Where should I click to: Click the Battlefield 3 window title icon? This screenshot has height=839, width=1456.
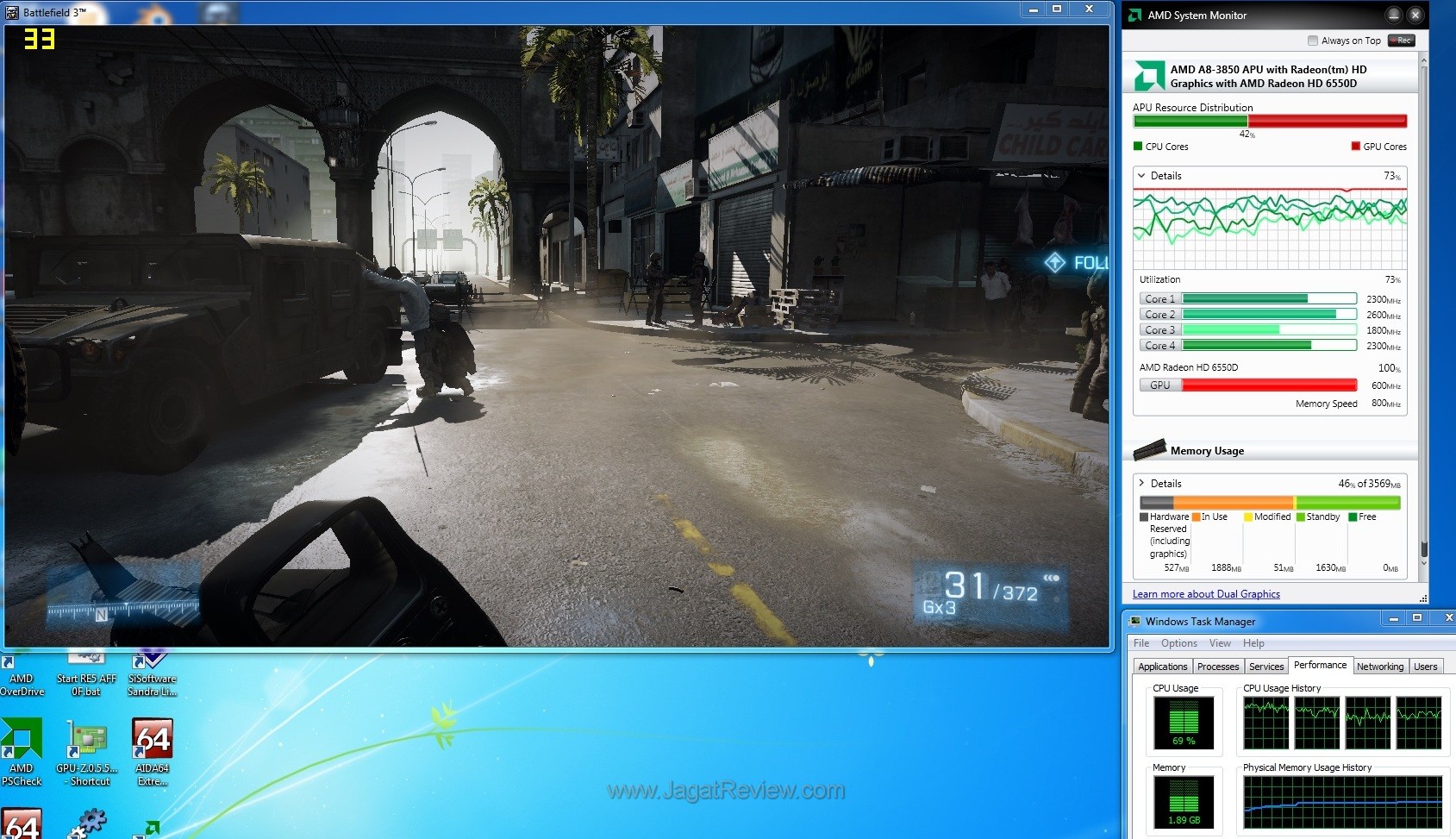(x=12, y=12)
